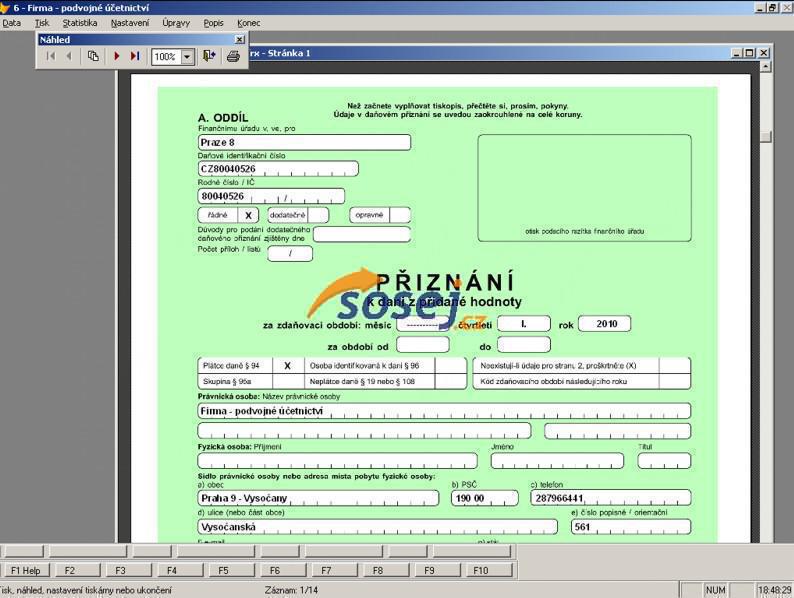Click NUM indicator in status bar
Screen dimensions: 794x598
(716, 590)
